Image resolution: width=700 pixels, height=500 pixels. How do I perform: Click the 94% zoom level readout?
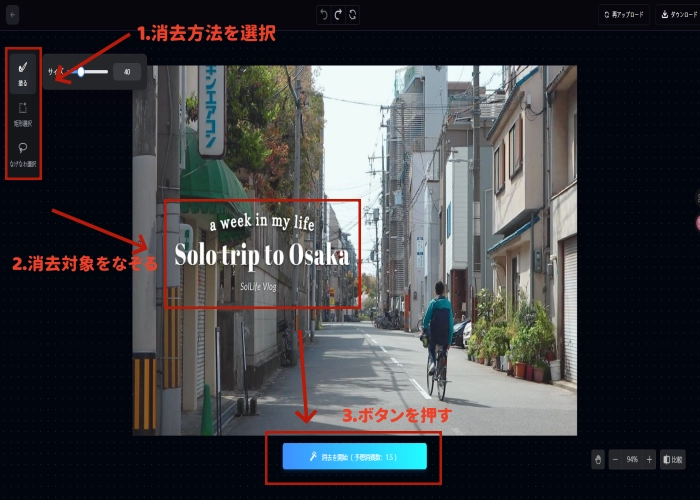[x=632, y=459]
